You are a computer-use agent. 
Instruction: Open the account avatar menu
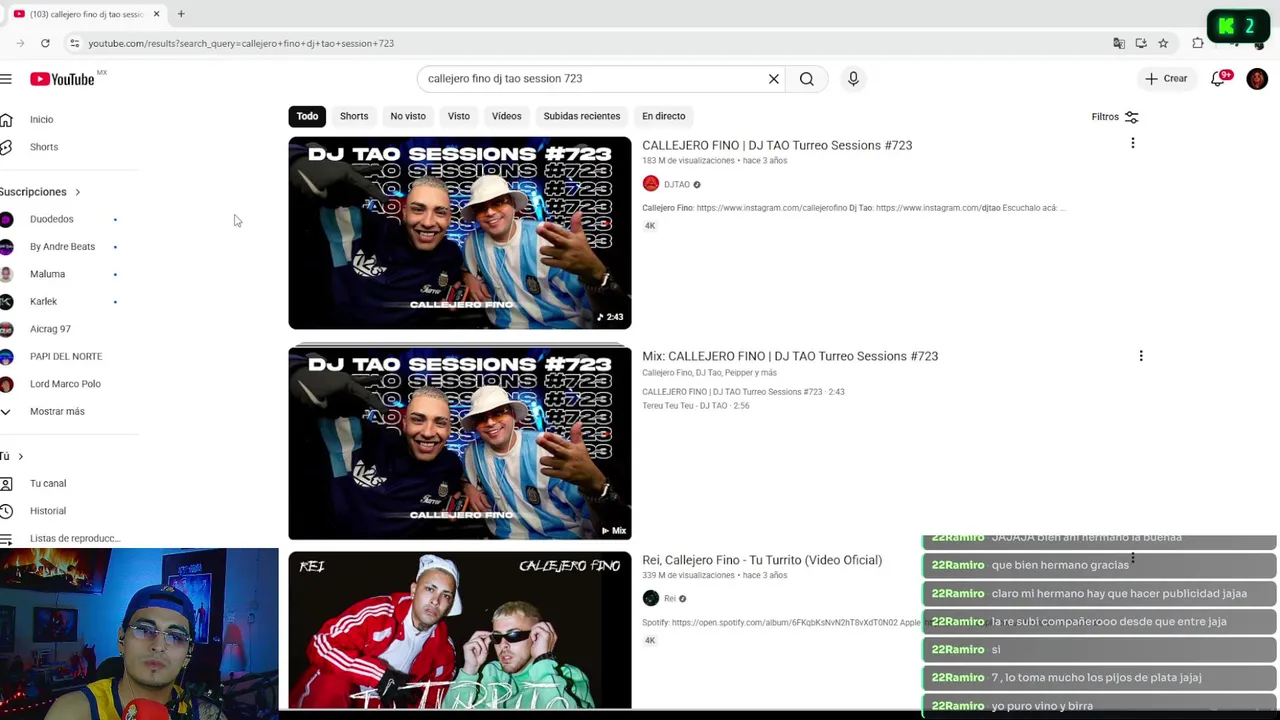[x=1257, y=79]
